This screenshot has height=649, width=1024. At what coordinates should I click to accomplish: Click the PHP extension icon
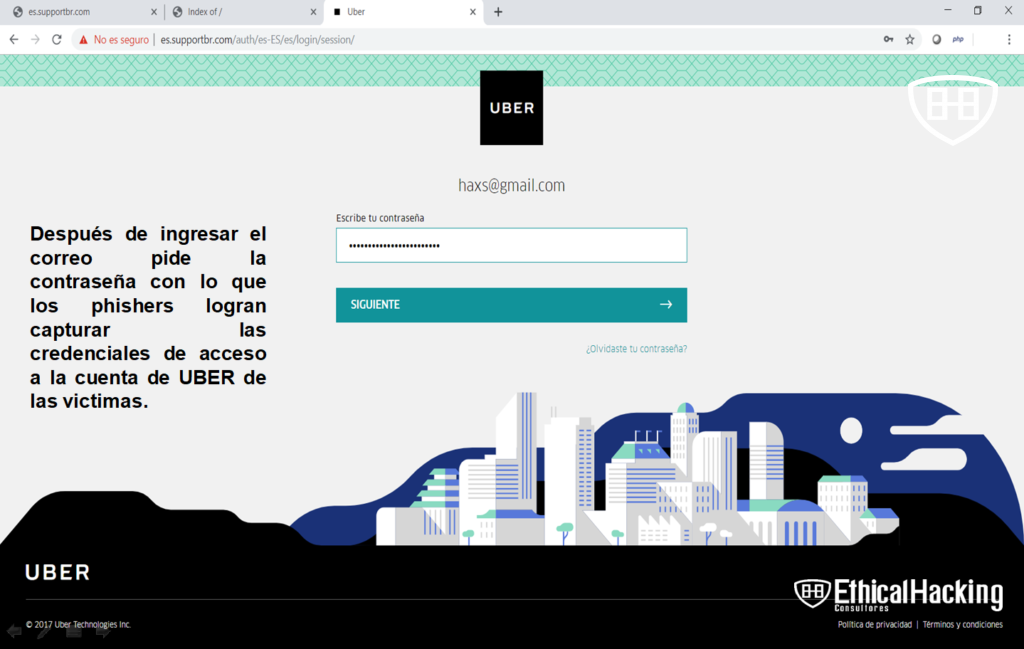pos(958,40)
